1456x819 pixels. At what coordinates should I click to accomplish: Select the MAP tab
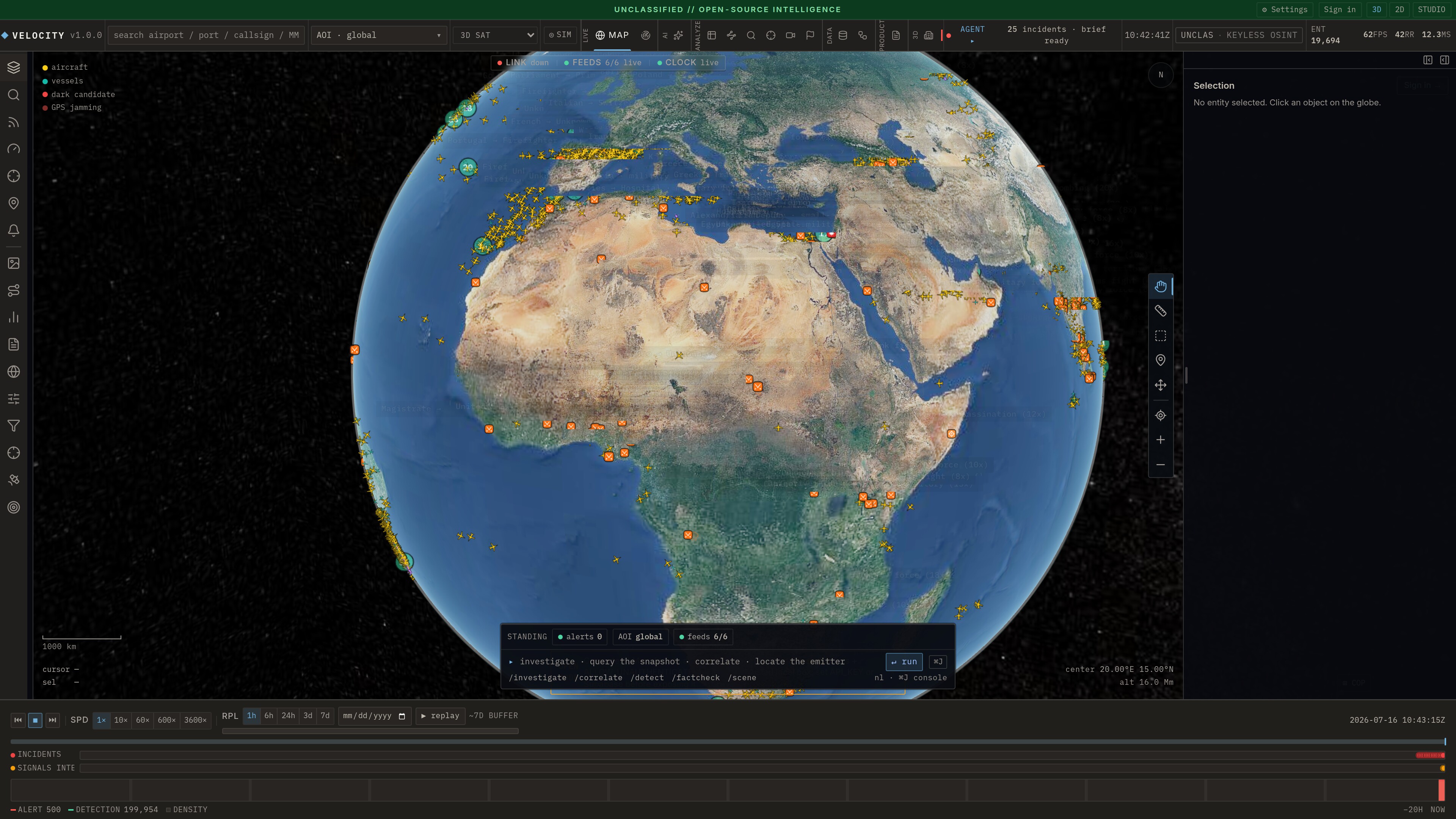point(612,35)
